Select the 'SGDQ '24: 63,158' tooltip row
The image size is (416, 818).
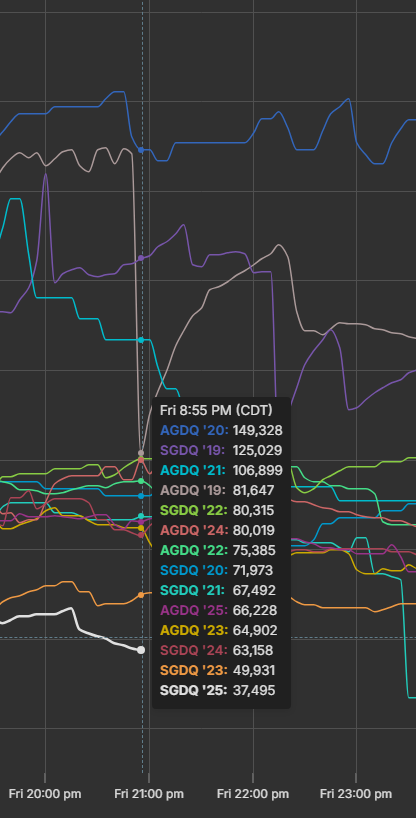217,650
